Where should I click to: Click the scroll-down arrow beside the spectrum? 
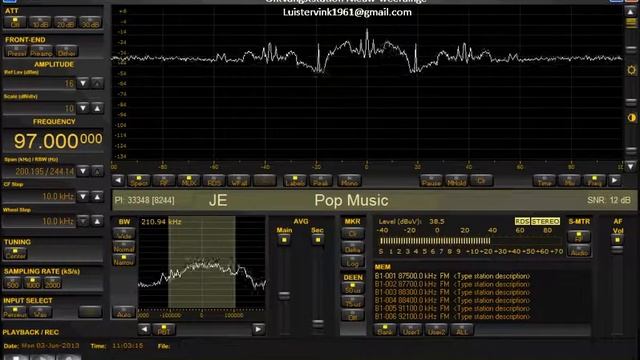631,166
